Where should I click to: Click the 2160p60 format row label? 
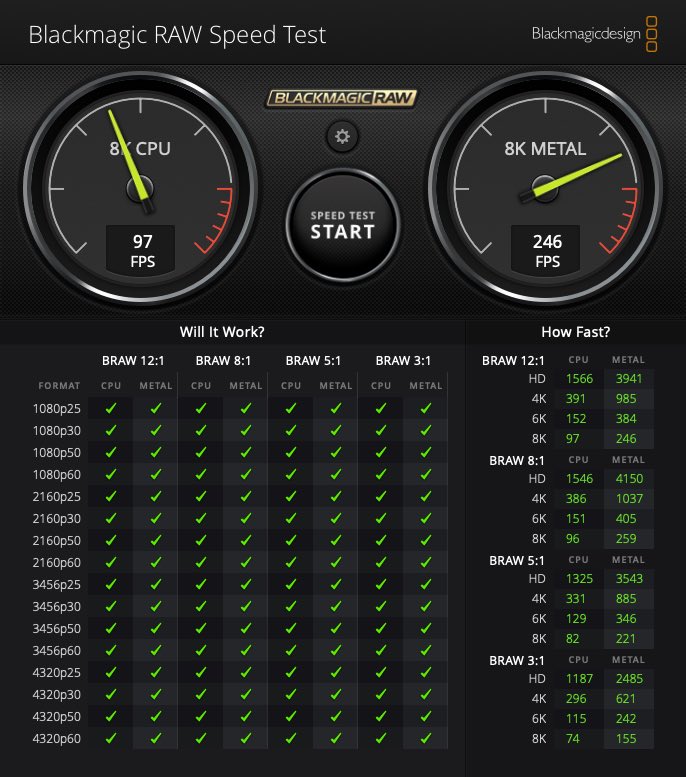[x=57, y=563]
